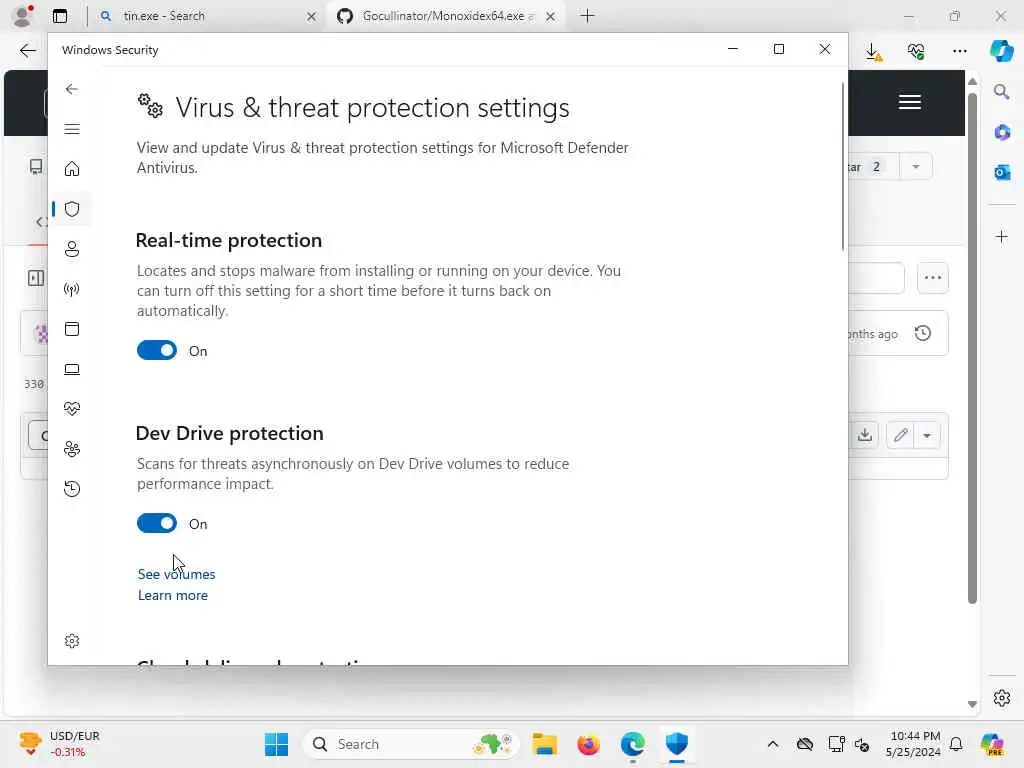This screenshot has width=1024, height=768.
Task: Expand the GitHub Star dropdown arrow
Action: [x=916, y=167]
